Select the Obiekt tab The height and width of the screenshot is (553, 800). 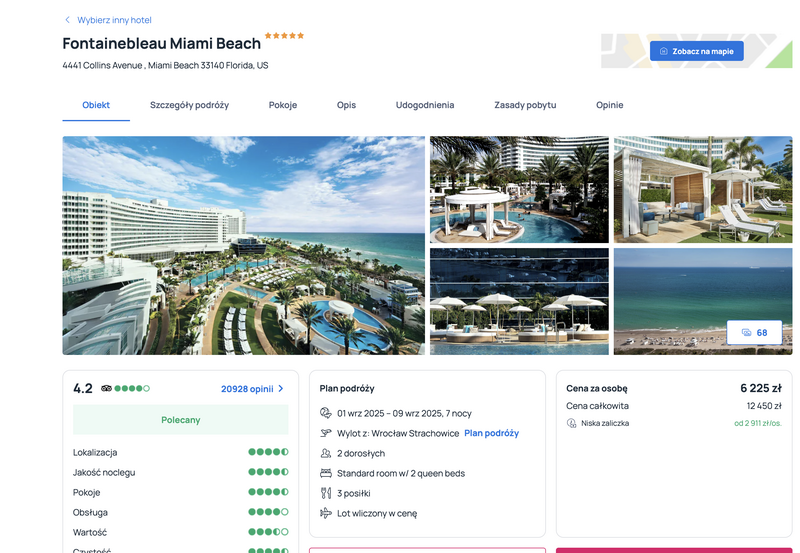point(96,105)
